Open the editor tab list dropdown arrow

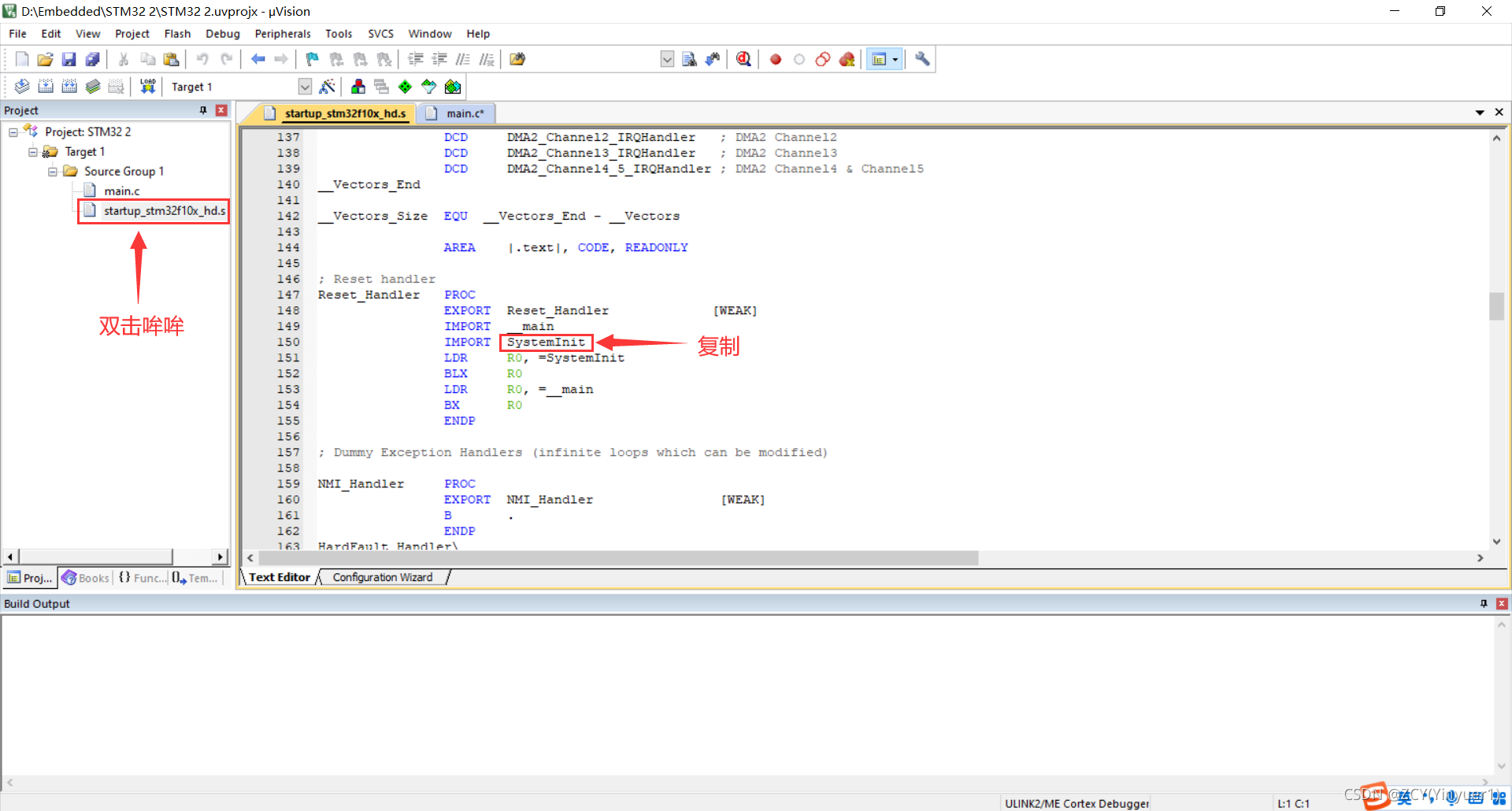pyautogui.click(x=1480, y=113)
